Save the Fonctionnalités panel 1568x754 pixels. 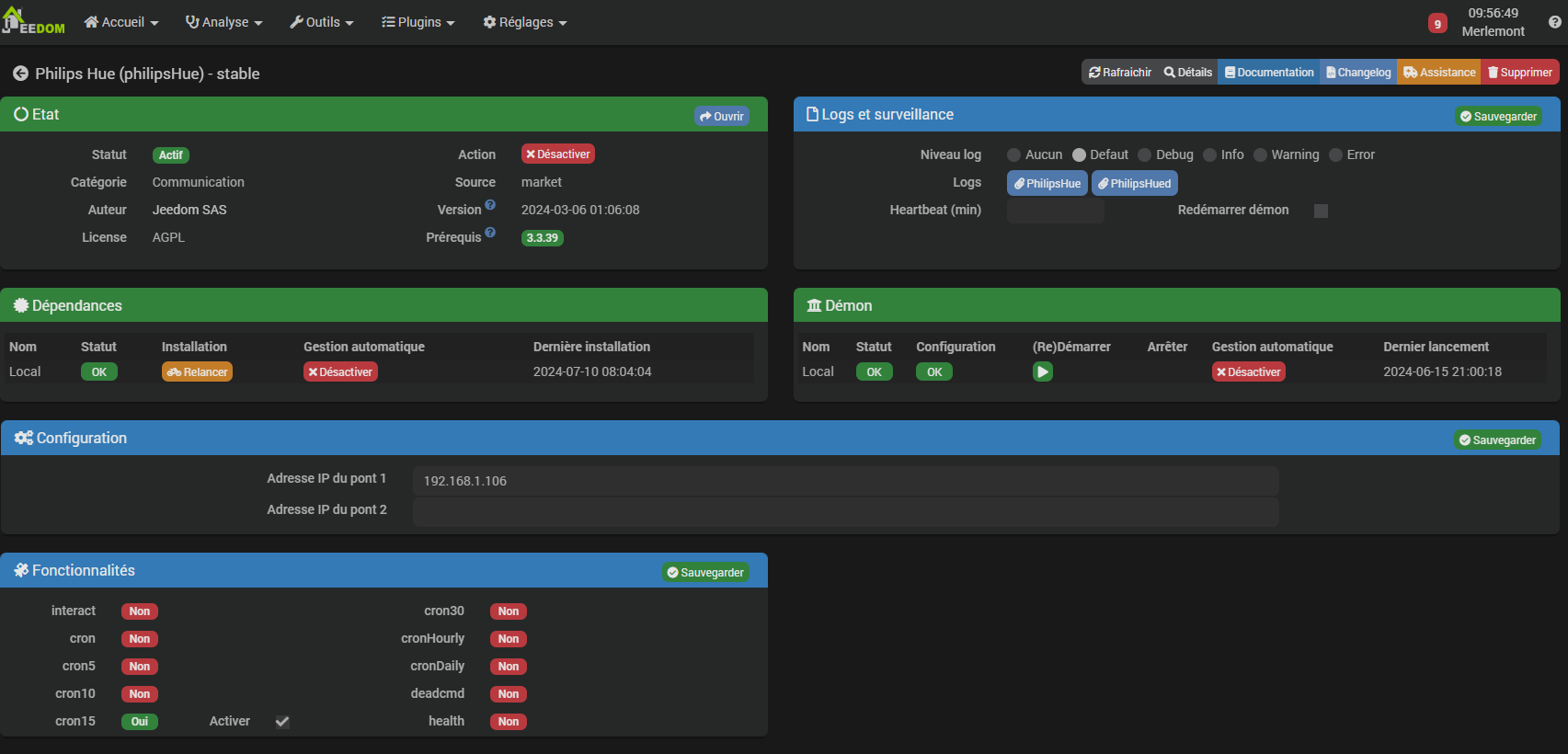tap(705, 573)
